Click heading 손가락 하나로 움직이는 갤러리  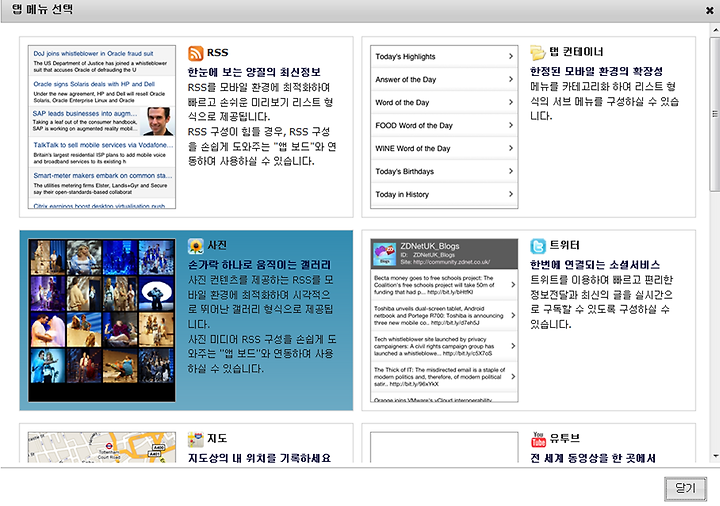pos(259,265)
